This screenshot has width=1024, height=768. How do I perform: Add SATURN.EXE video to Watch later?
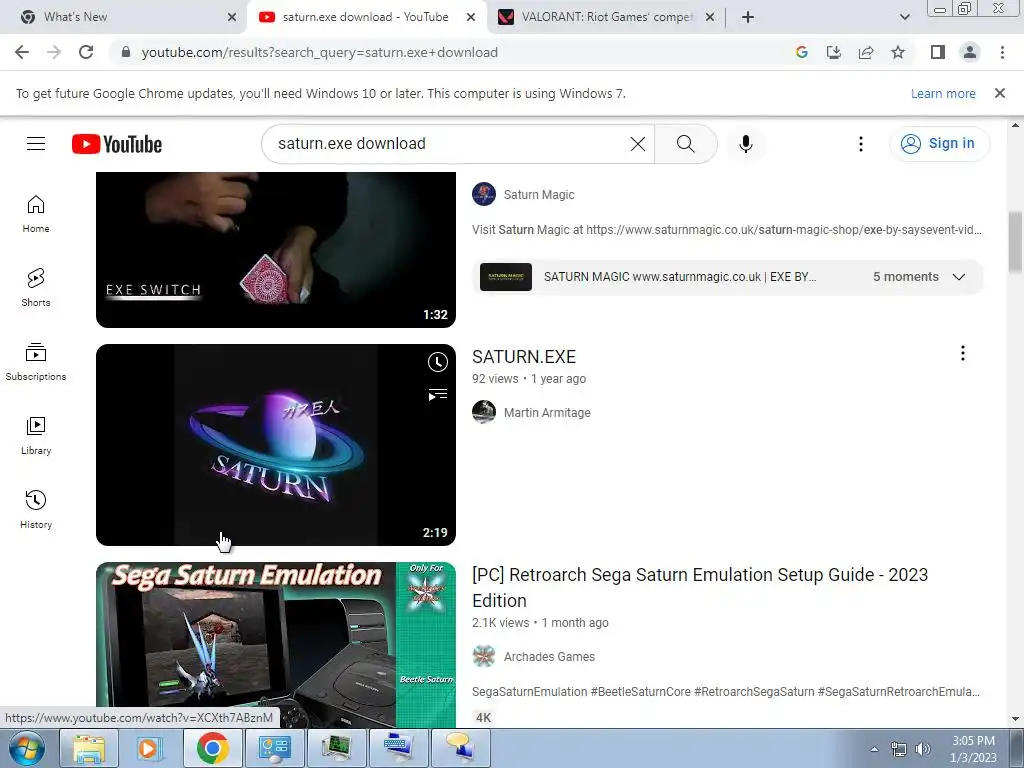pyautogui.click(x=438, y=362)
